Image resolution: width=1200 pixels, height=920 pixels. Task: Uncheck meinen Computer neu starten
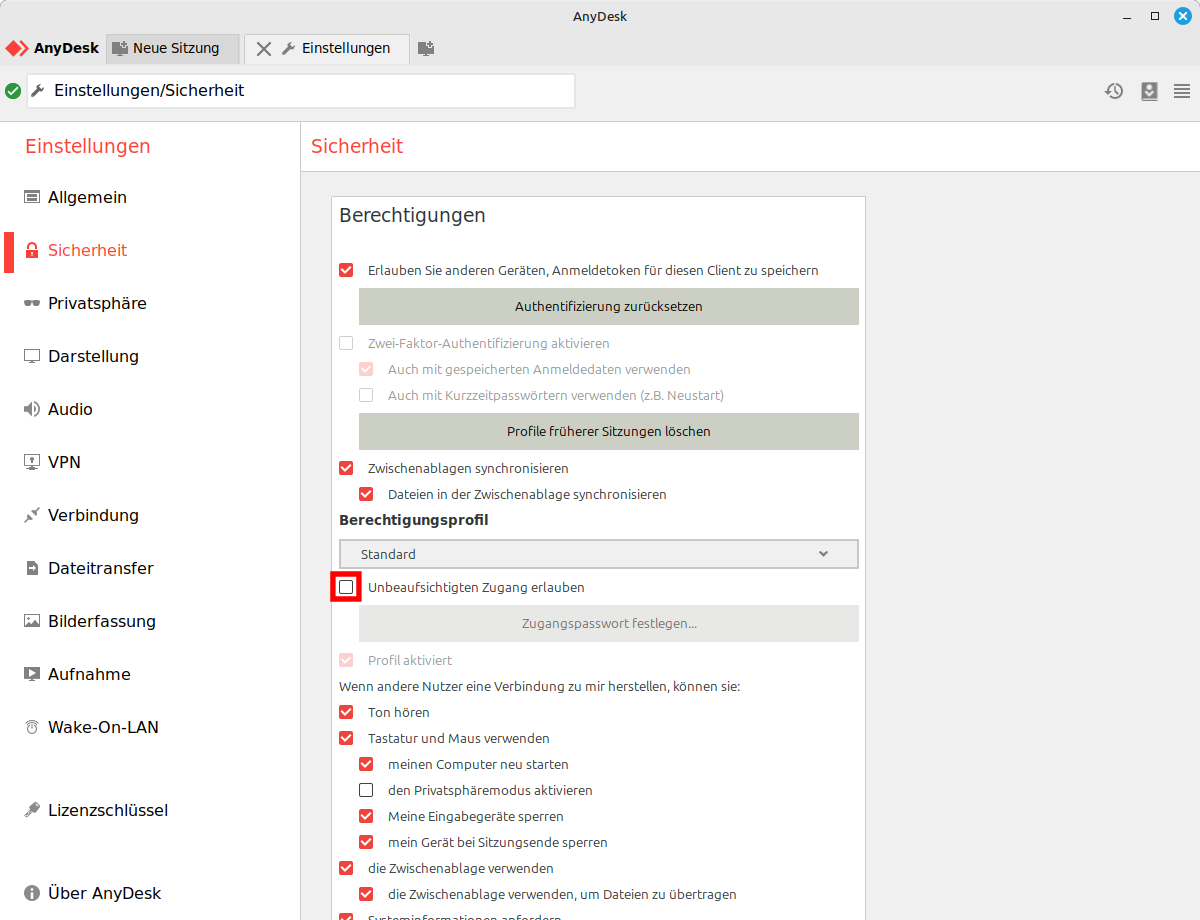[x=366, y=764]
